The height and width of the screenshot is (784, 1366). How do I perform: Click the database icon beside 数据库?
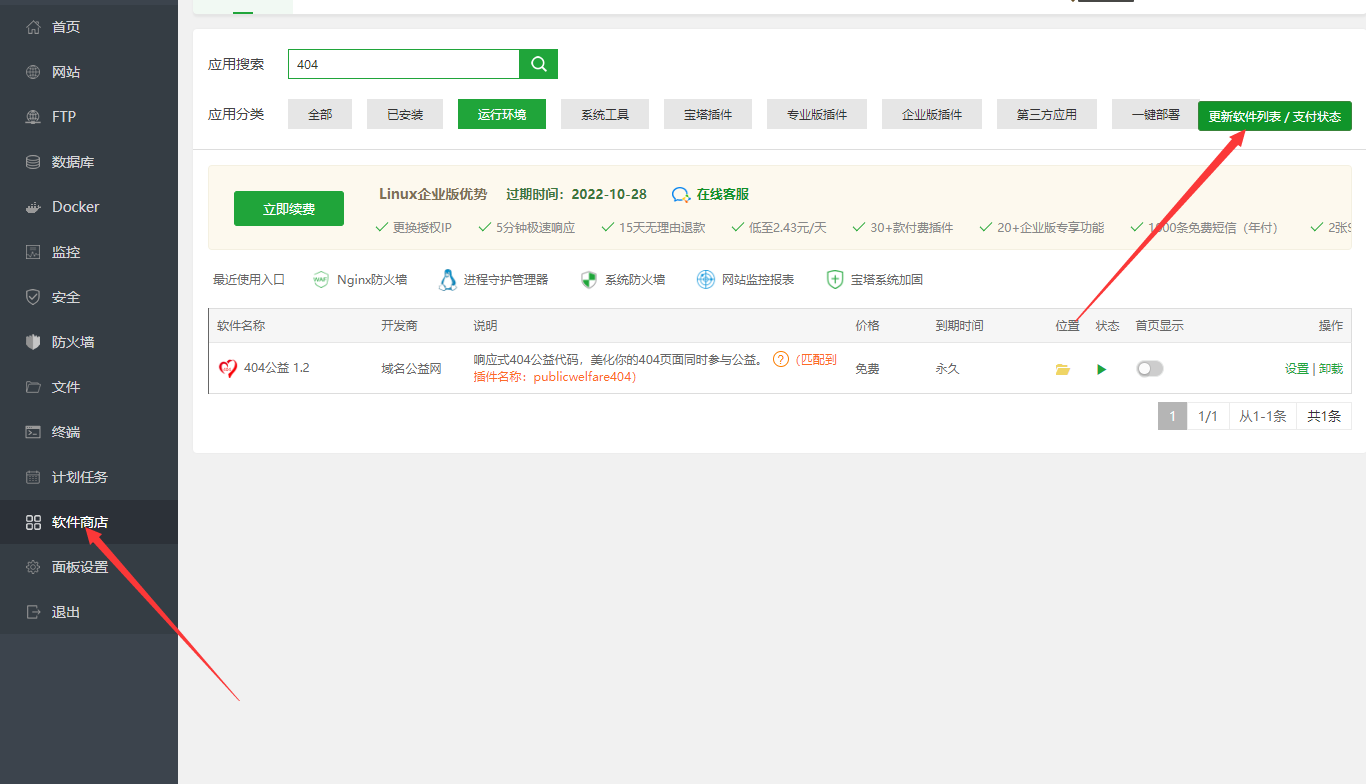pyautogui.click(x=33, y=162)
